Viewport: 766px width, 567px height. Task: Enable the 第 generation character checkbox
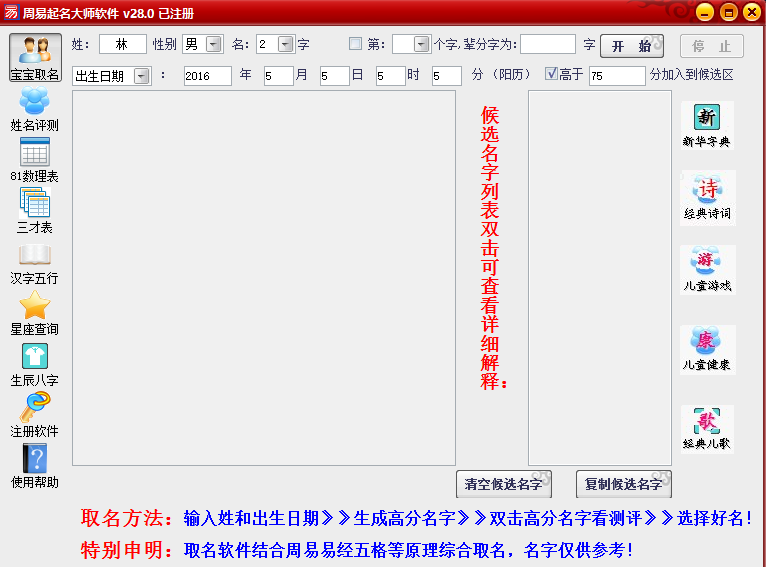pyautogui.click(x=356, y=45)
